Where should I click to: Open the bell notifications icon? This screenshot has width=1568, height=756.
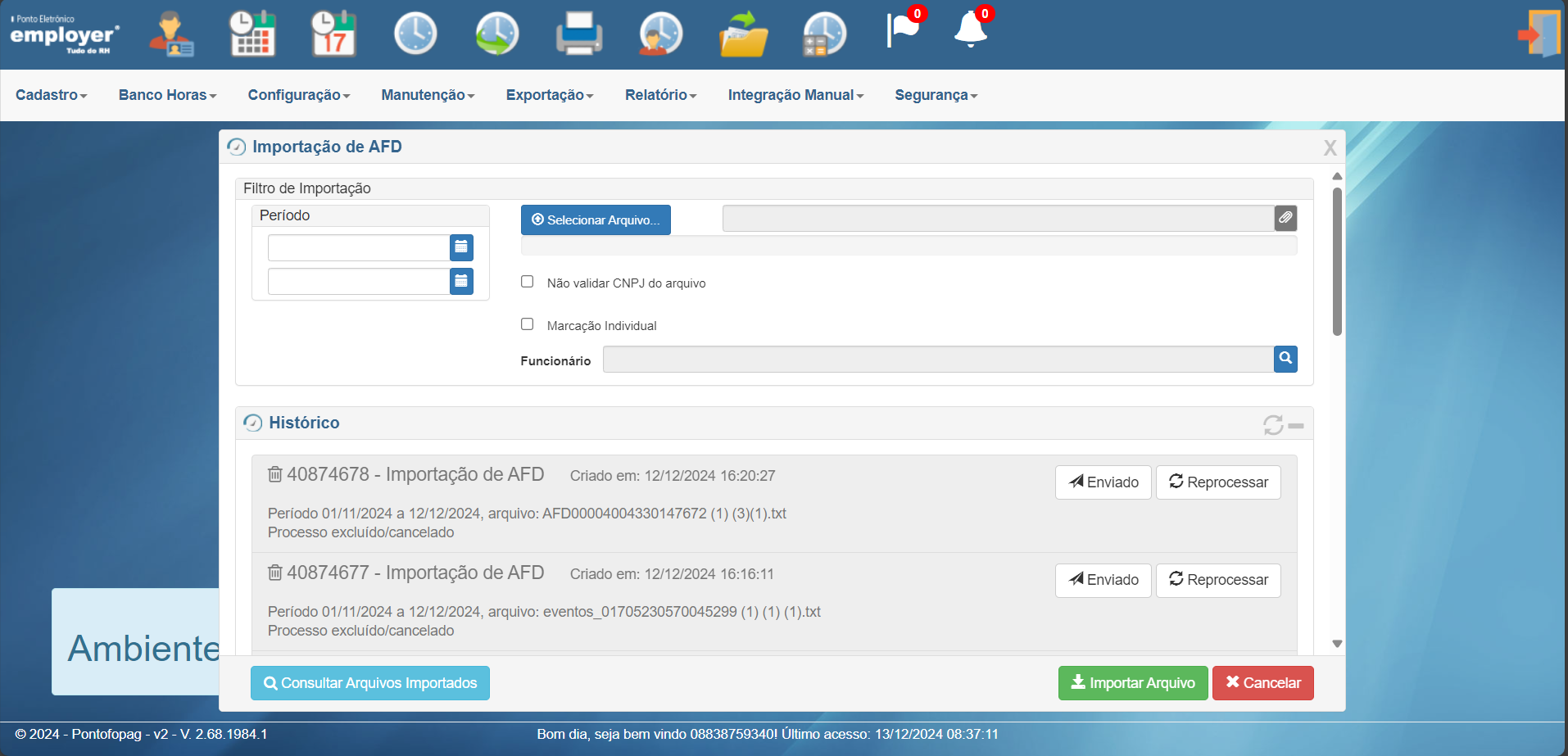pyautogui.click(x=972, y=29)
